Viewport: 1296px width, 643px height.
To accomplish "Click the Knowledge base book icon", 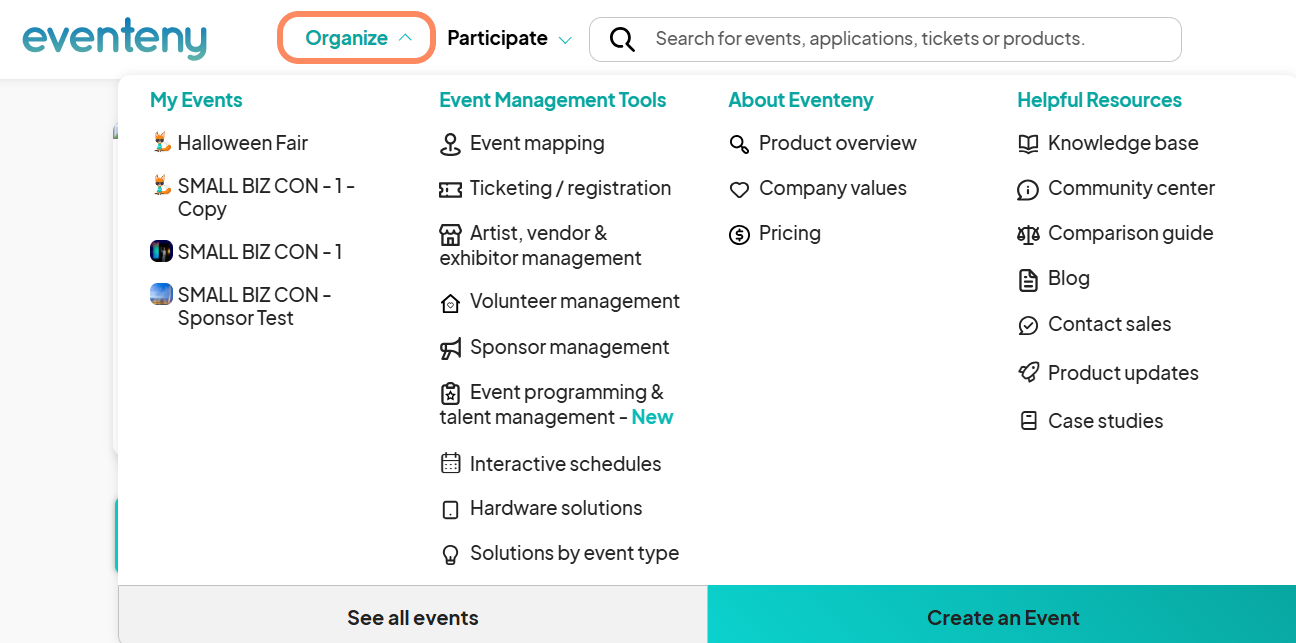I will click(x=1028, y=144).
